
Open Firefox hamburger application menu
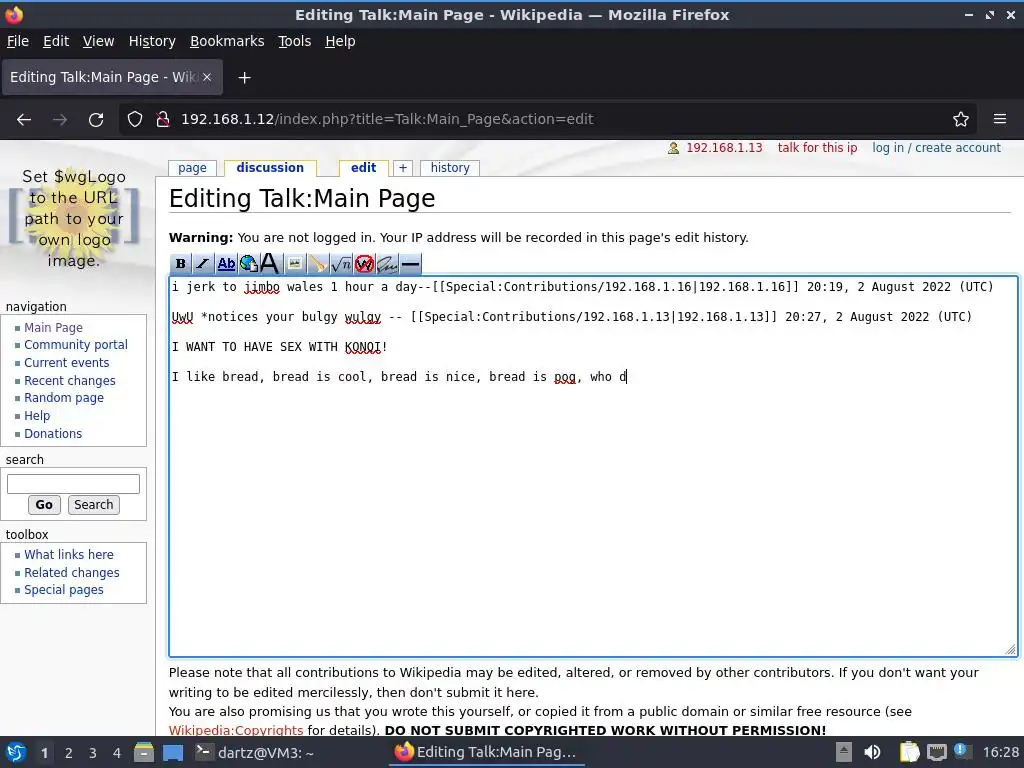tap(1000, 119)
